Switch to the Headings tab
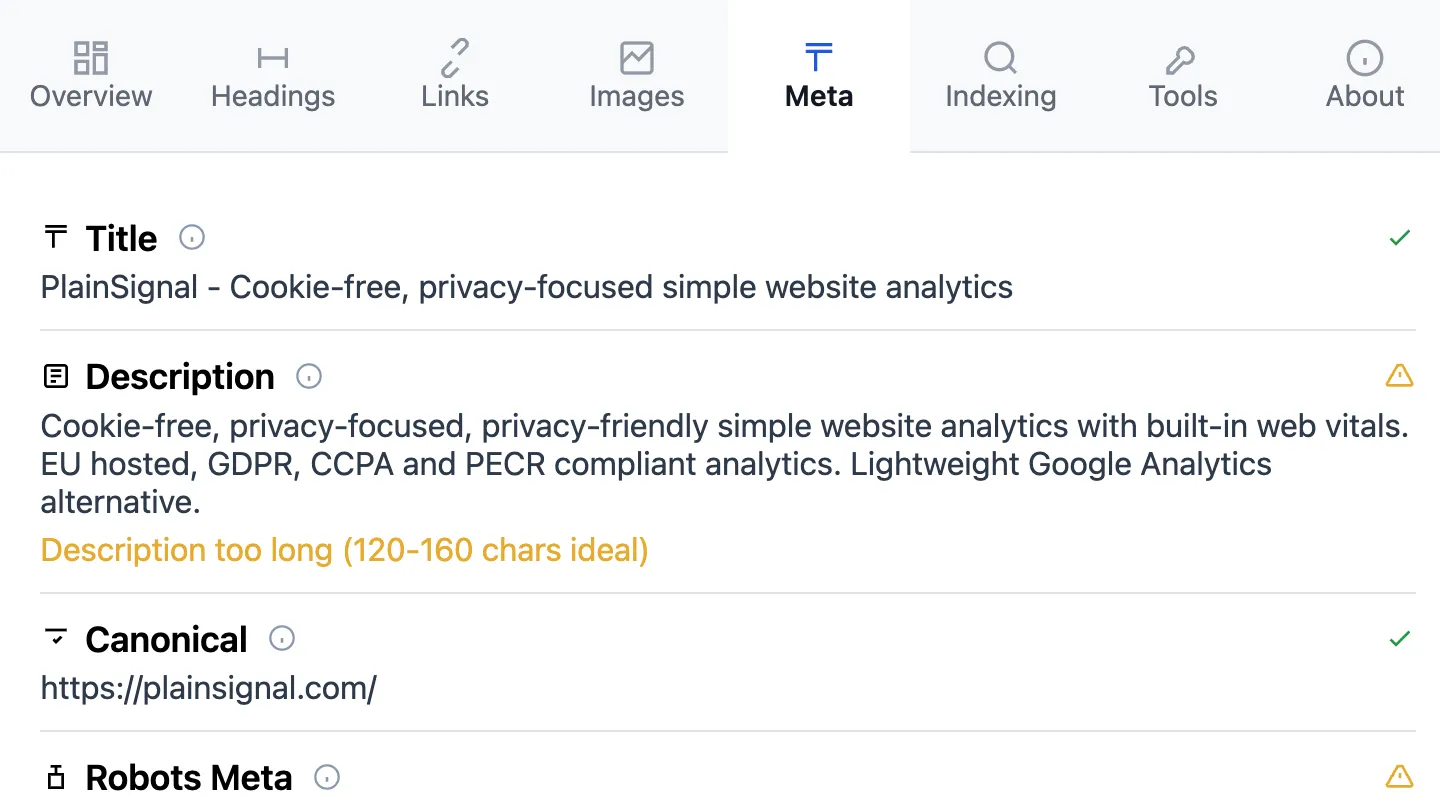The image size is (1440, 810). pos(273,76)
